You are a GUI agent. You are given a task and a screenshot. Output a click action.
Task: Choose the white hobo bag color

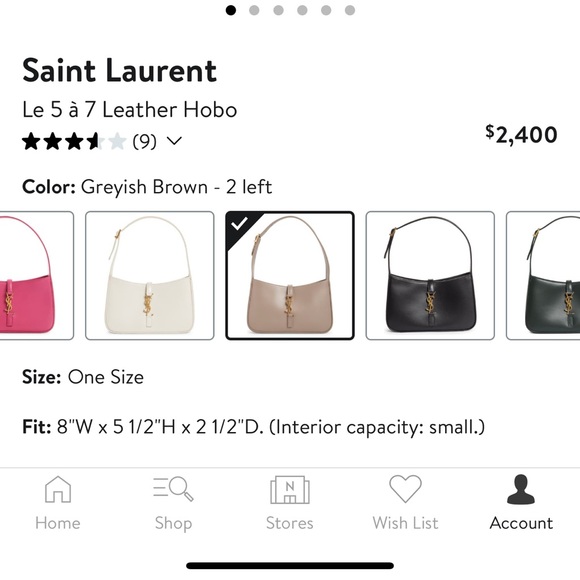[x=149, y=276]
